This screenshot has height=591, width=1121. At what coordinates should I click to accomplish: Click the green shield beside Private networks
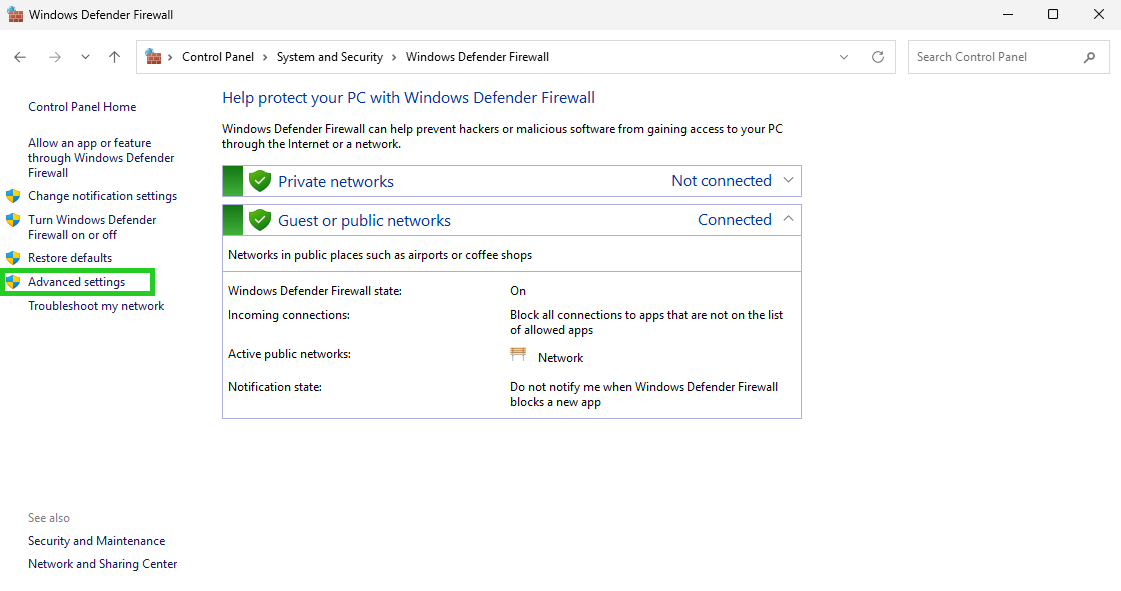(x=259, y=180)
